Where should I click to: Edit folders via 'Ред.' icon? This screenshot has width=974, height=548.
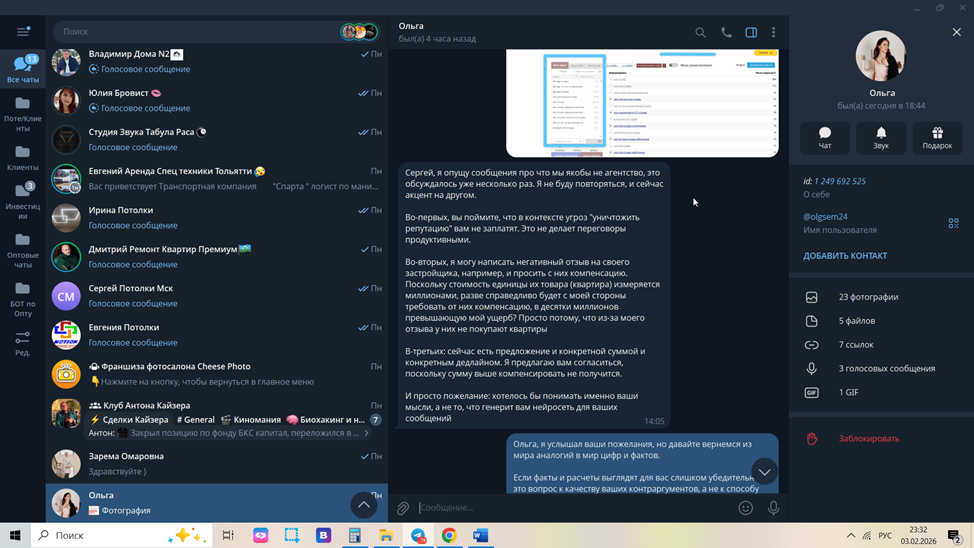(x=23, y=344)
